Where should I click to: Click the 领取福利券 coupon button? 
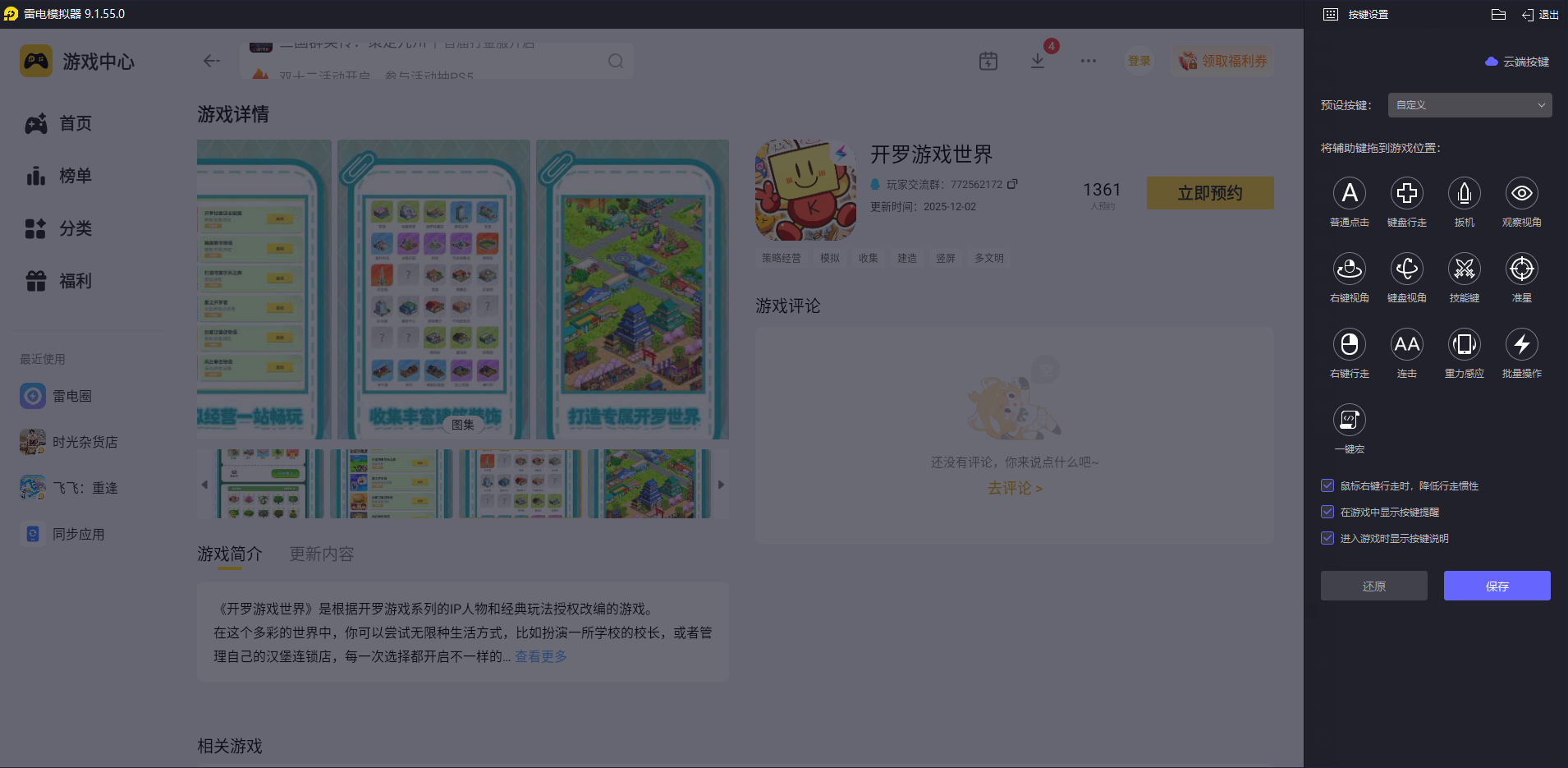point(1222,61)
